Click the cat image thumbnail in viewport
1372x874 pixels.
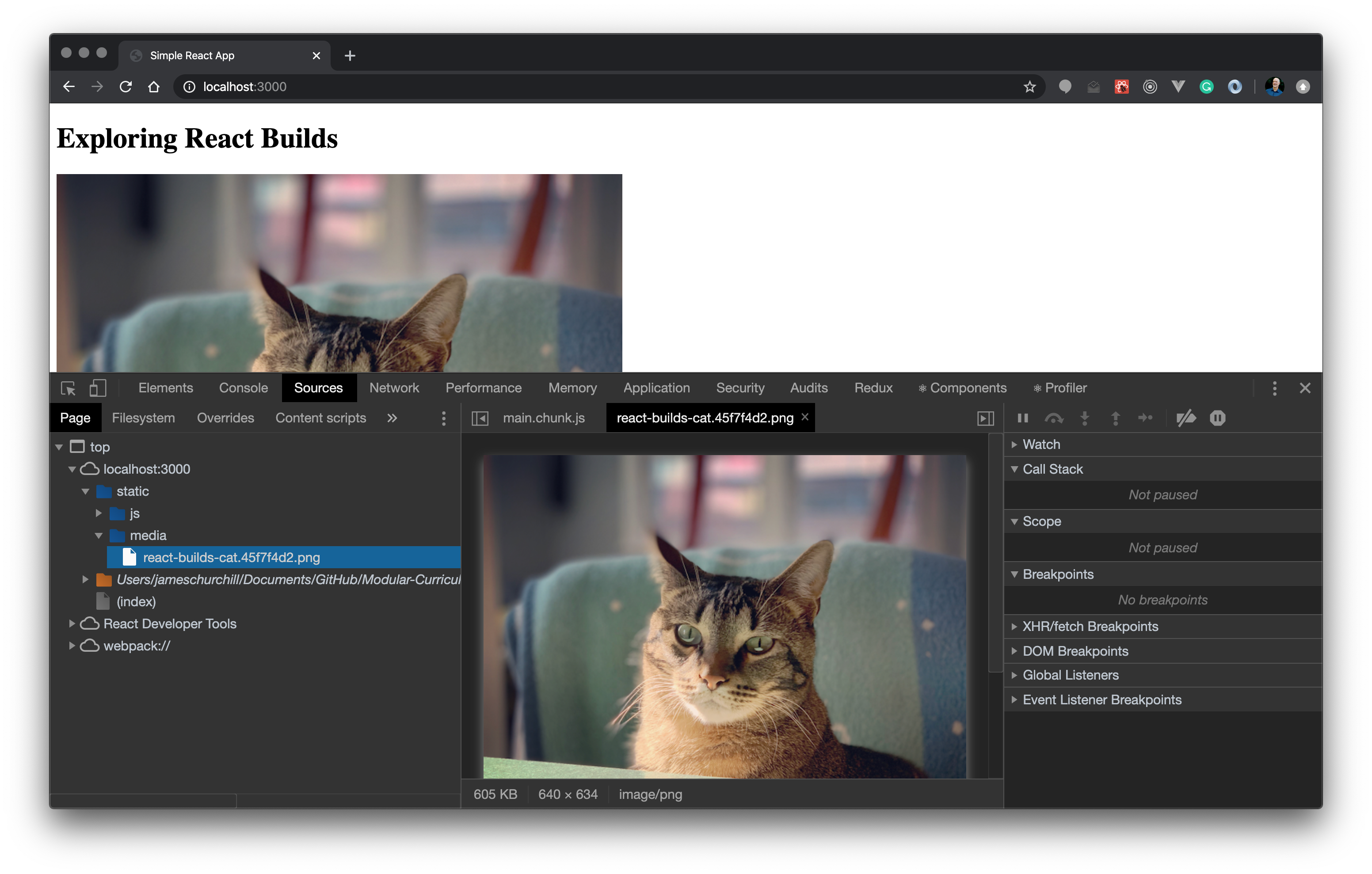tap(339, 272)
